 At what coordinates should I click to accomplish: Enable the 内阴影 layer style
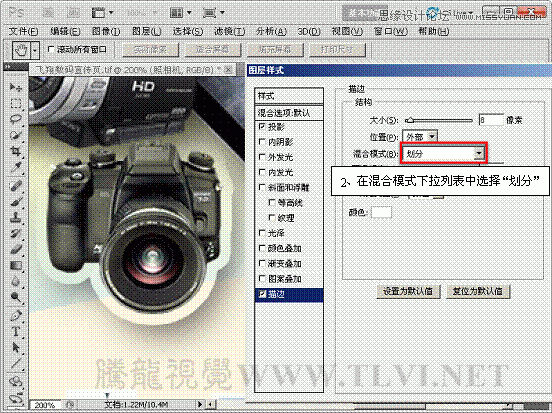tap(262, 142)
